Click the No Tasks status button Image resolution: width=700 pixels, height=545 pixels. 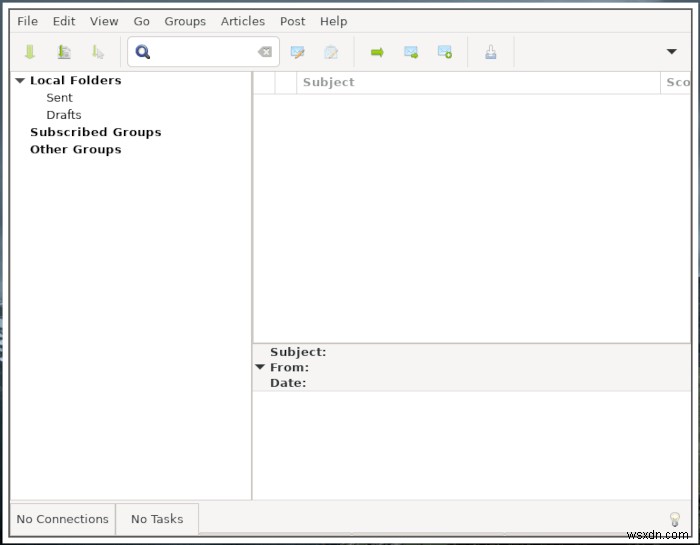pyautogui.click(x=157, y=519)
